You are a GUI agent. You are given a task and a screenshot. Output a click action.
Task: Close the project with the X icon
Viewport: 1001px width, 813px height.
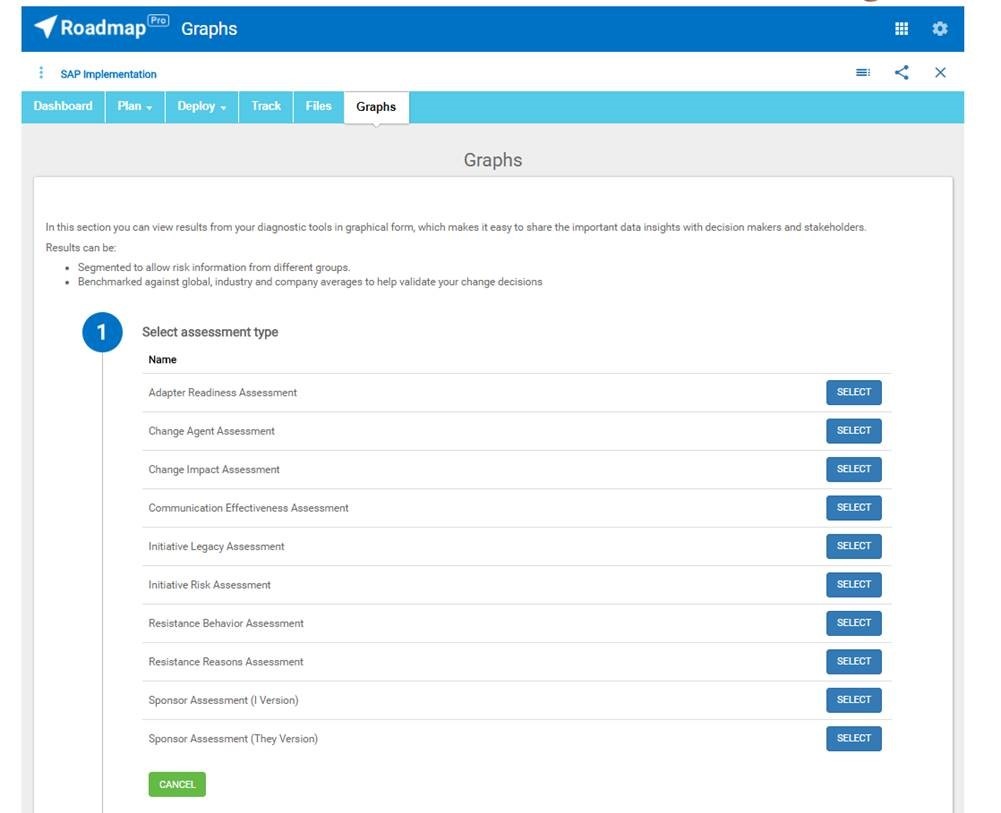940,73
